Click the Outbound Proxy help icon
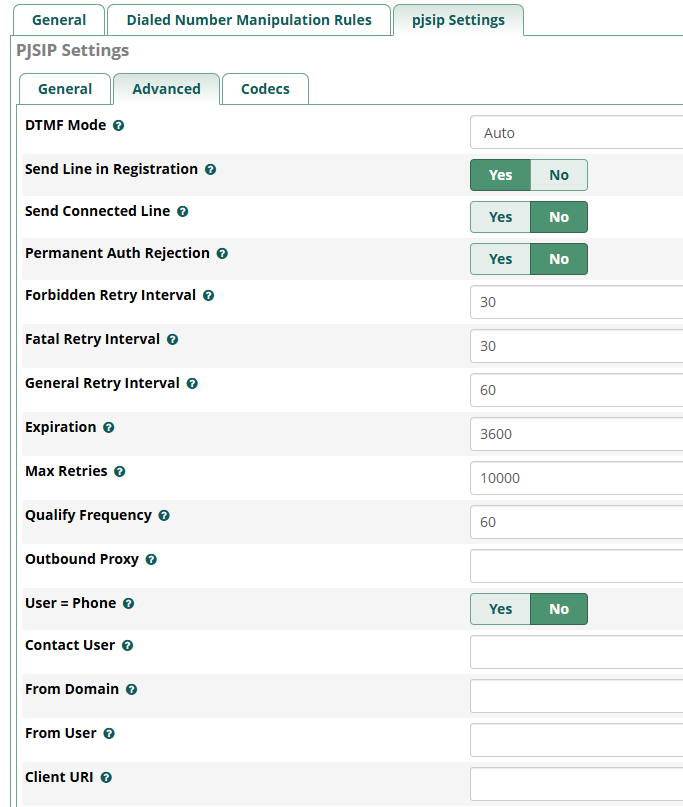This screenshot has height=807, width=683. click(x=151, y=560)
